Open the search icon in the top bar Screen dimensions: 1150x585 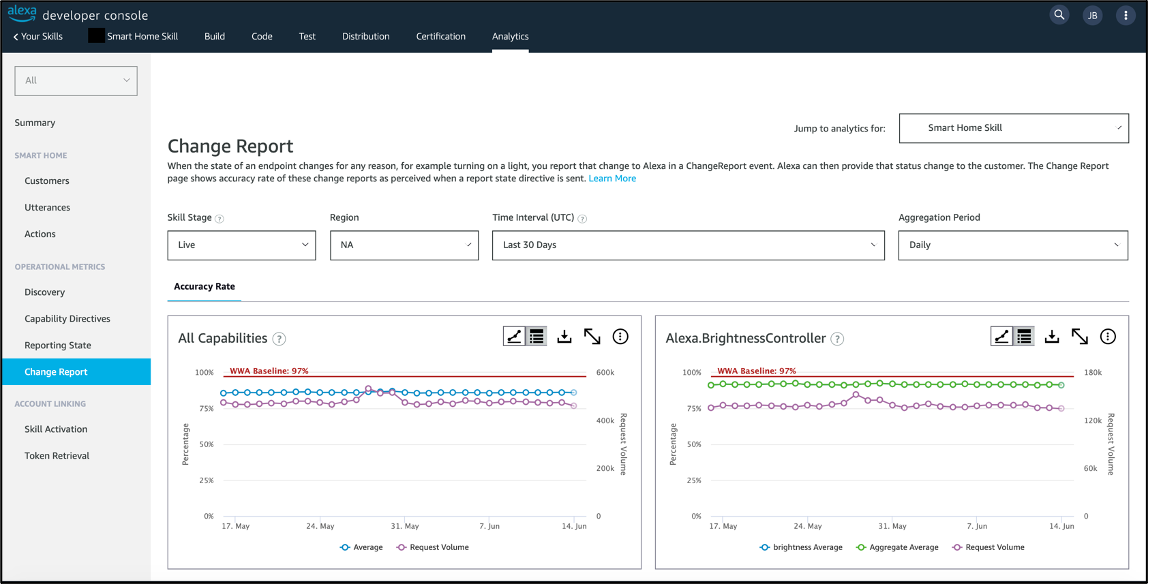pyautogui.click(x=1059, y=15)
